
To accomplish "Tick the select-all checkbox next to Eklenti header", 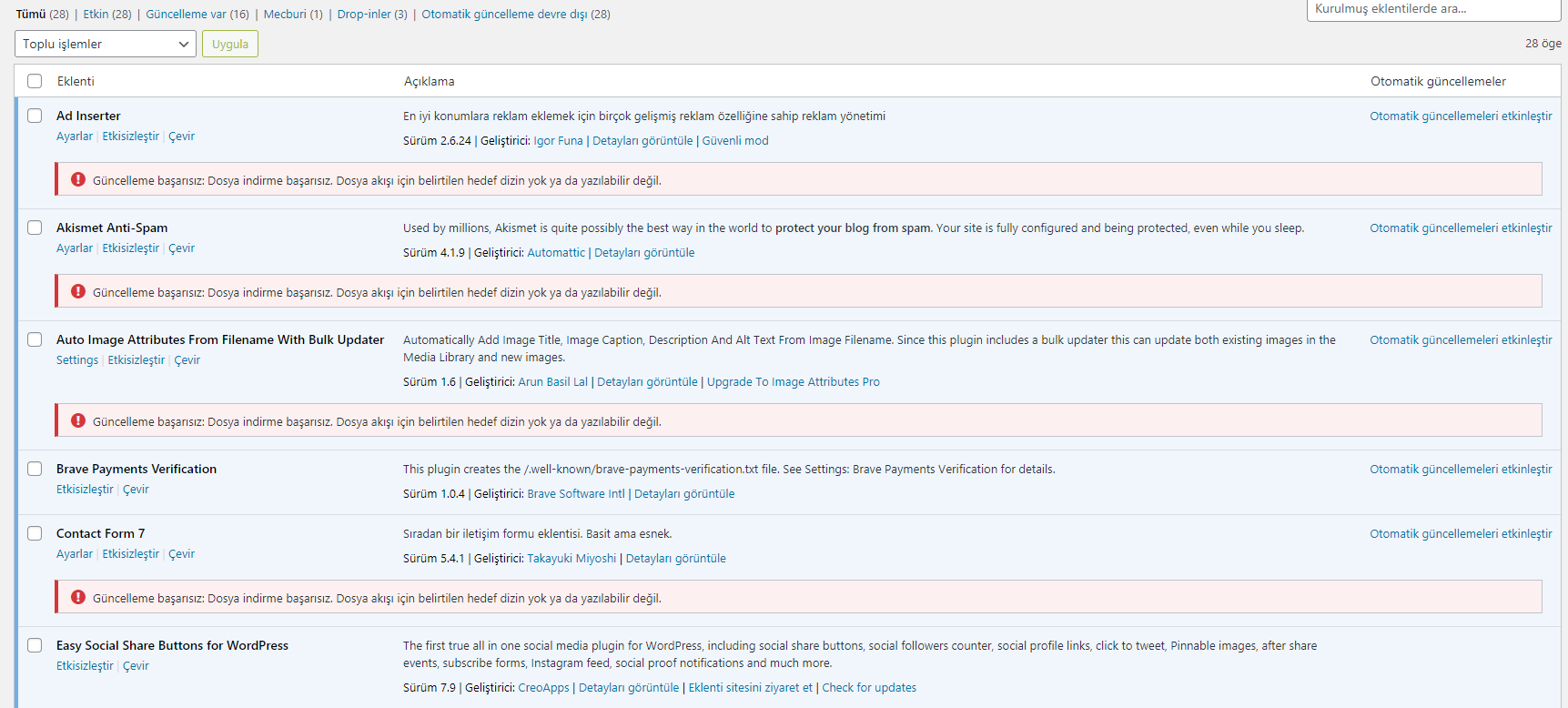I will pos(35,81).
